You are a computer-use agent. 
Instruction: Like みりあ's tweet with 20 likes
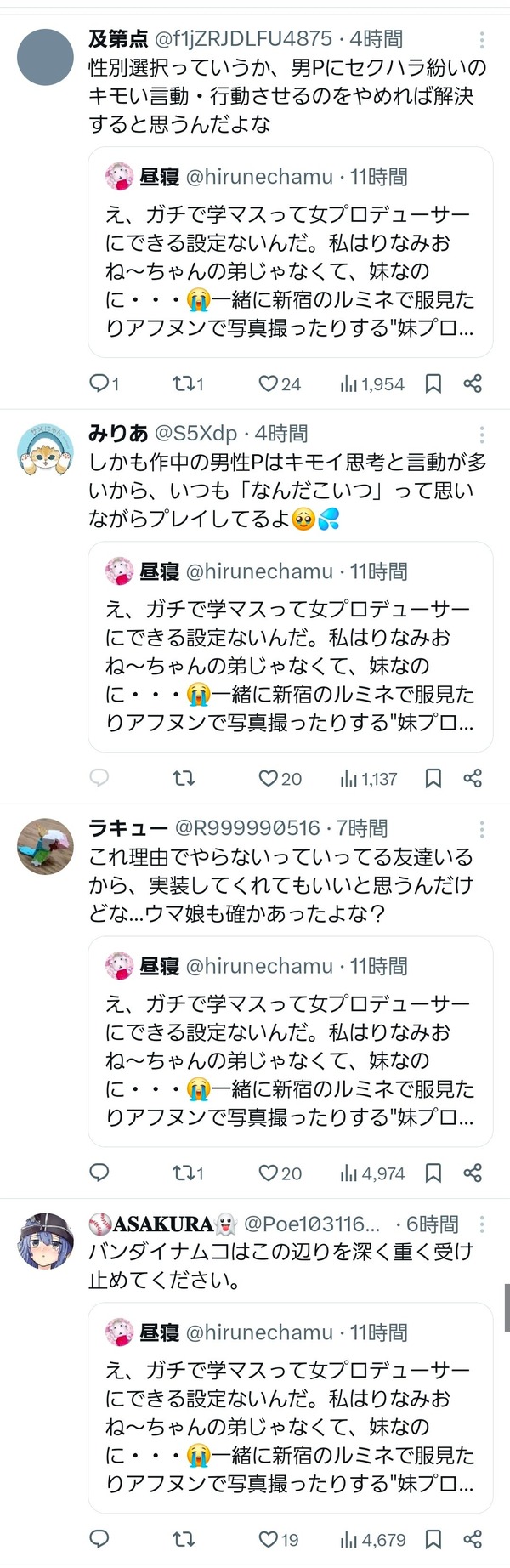tap(280, 779)
